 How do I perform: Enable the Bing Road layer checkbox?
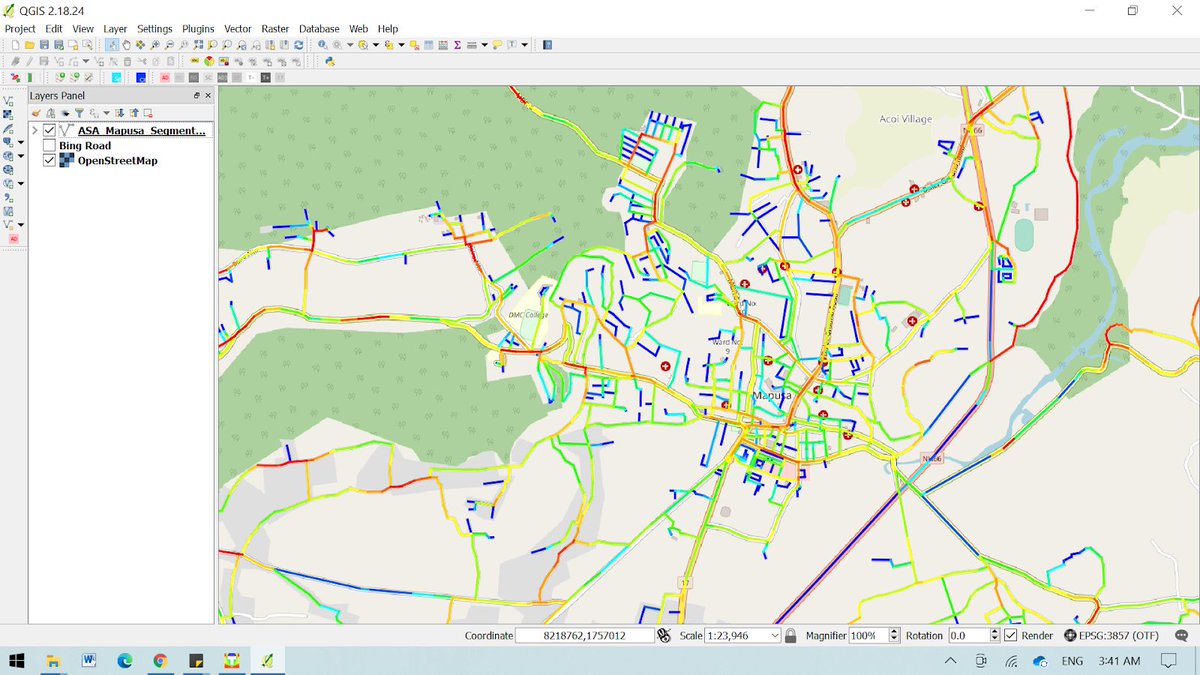coord(49,145)
